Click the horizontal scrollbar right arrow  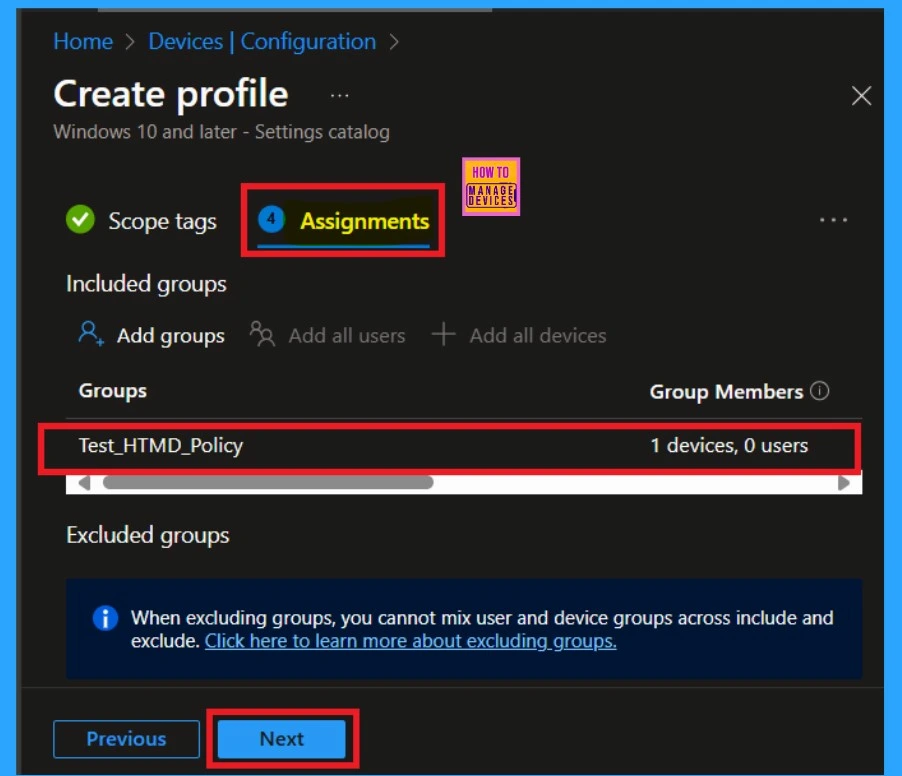[x=843, y=483]
